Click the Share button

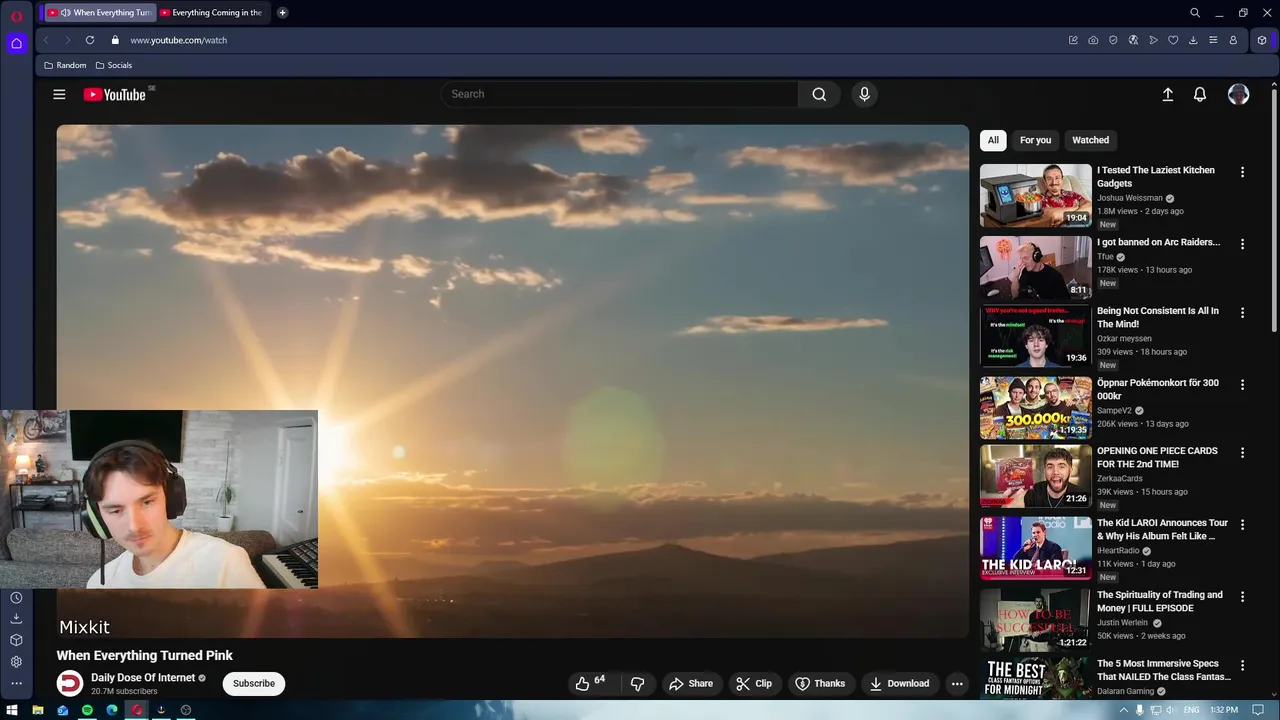pyautogui.click(x=691, y=684)
